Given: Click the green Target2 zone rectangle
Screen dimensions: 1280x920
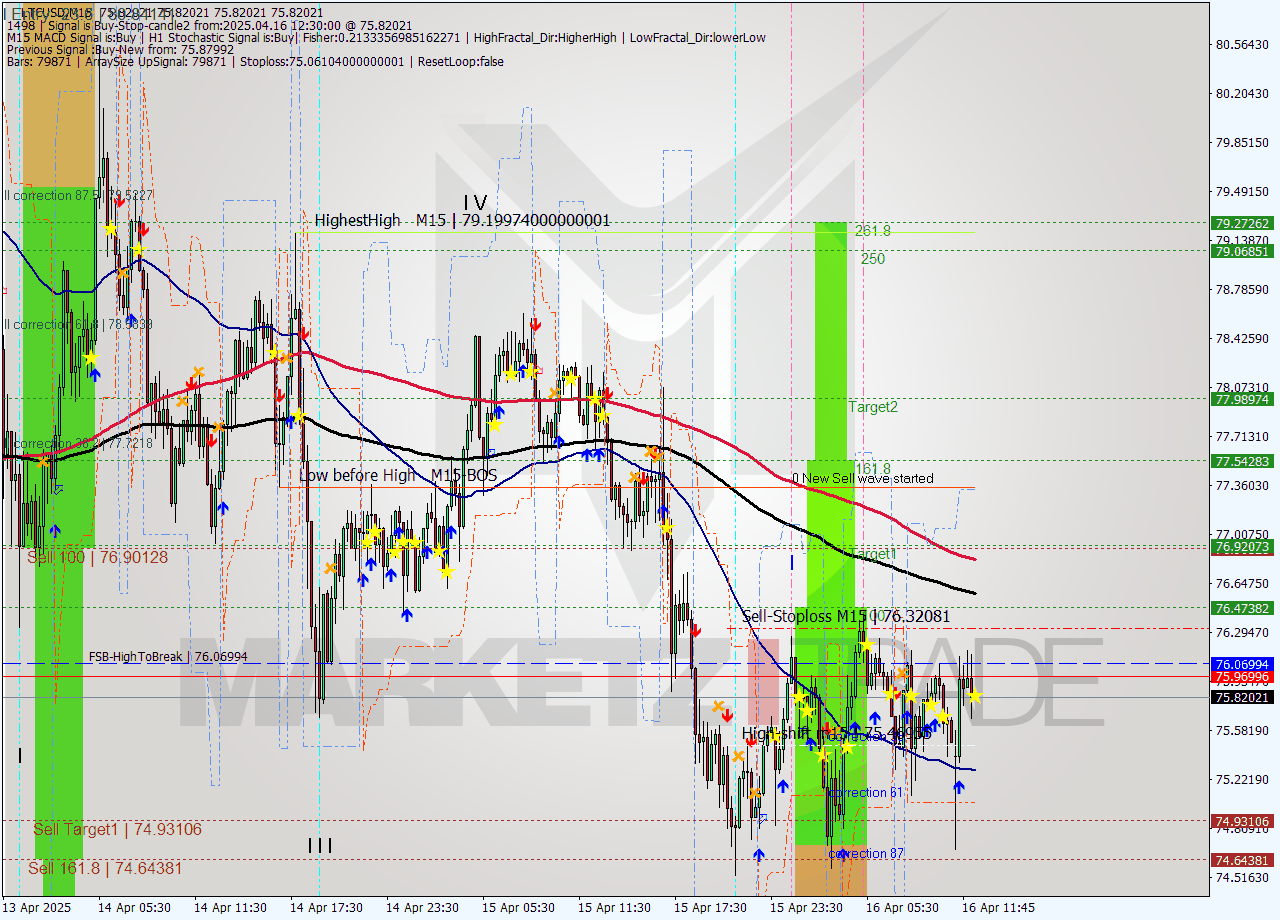Looking at the screenshot, I should pyautogui.click(x=830, y=407).
